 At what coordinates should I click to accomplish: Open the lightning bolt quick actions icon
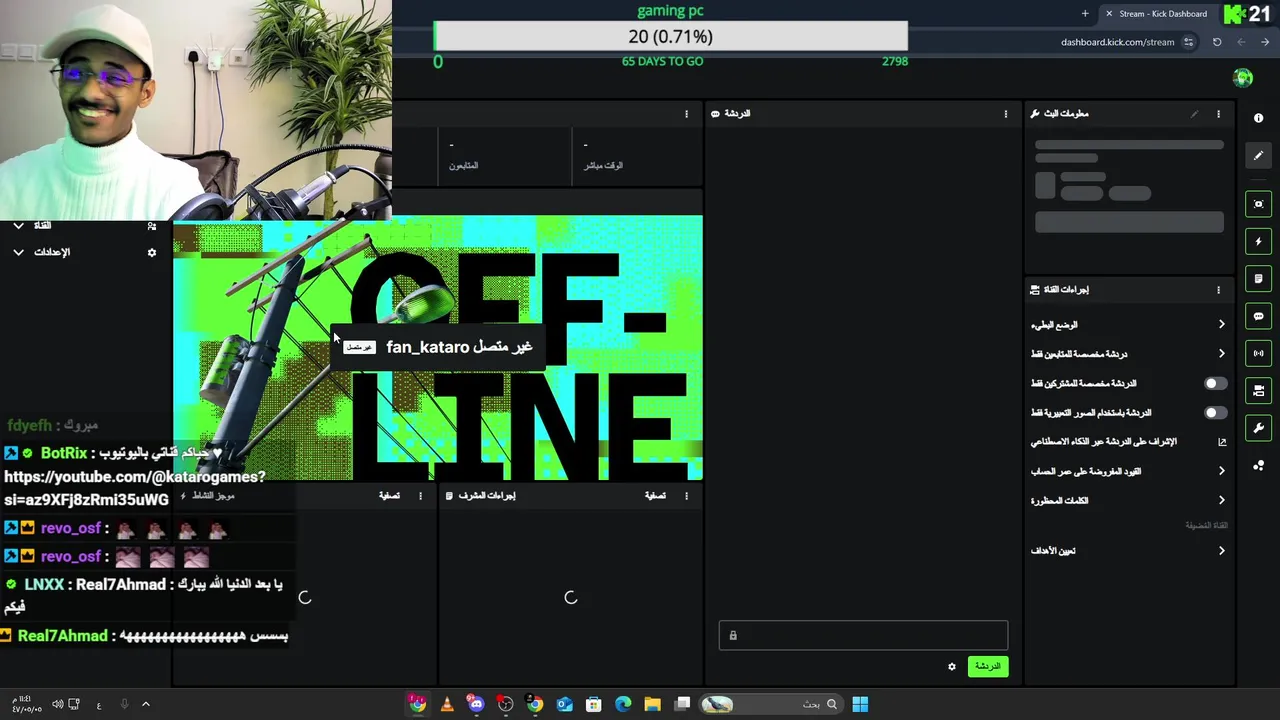pos(1258,241)
